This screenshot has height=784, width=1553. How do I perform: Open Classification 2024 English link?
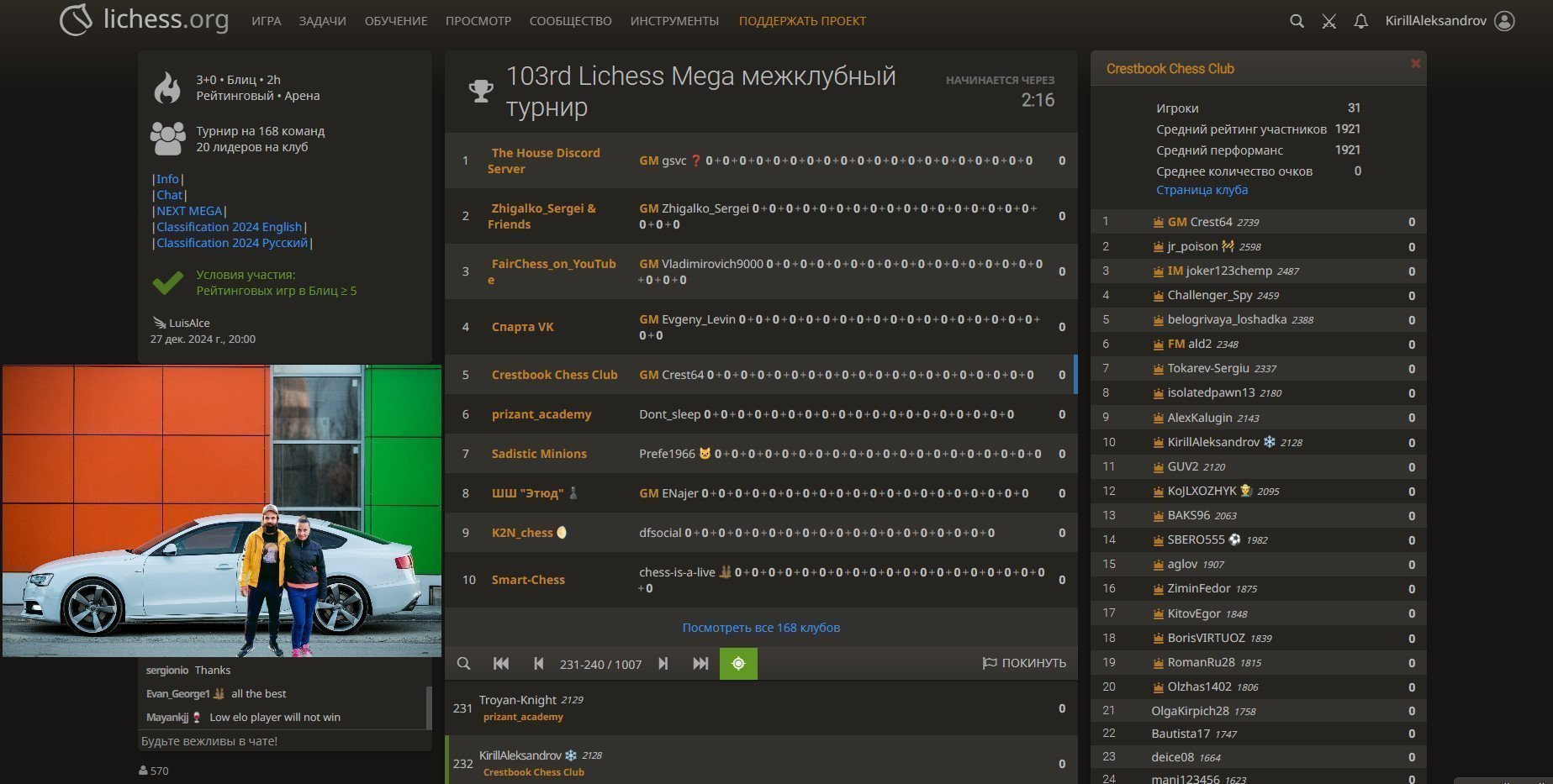tap(229, 227)
